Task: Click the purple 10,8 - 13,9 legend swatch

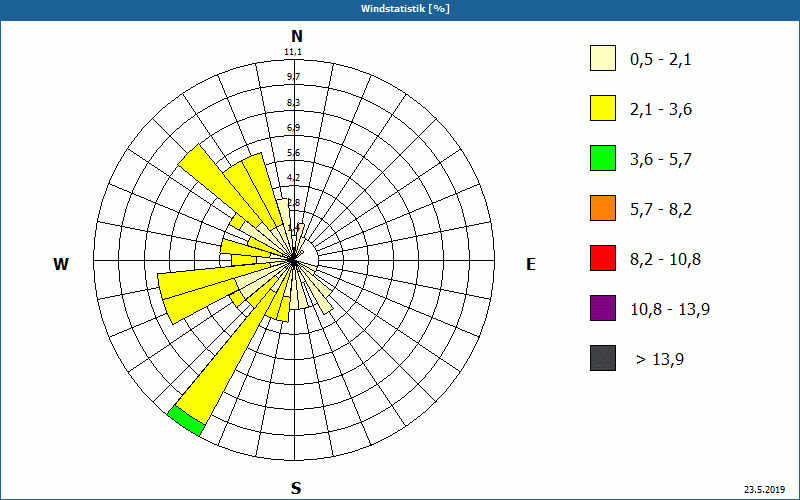Action: (x=603, y=308)
